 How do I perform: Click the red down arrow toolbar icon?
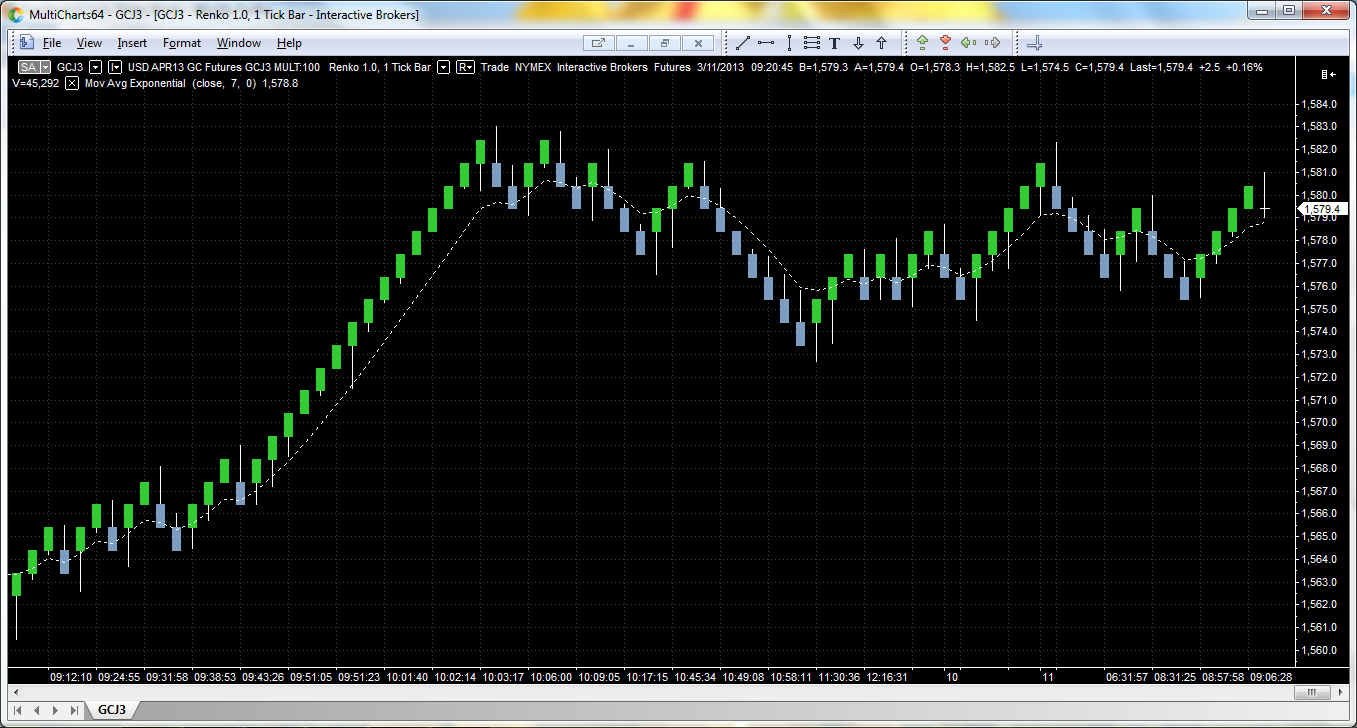(x=945, y=43)
